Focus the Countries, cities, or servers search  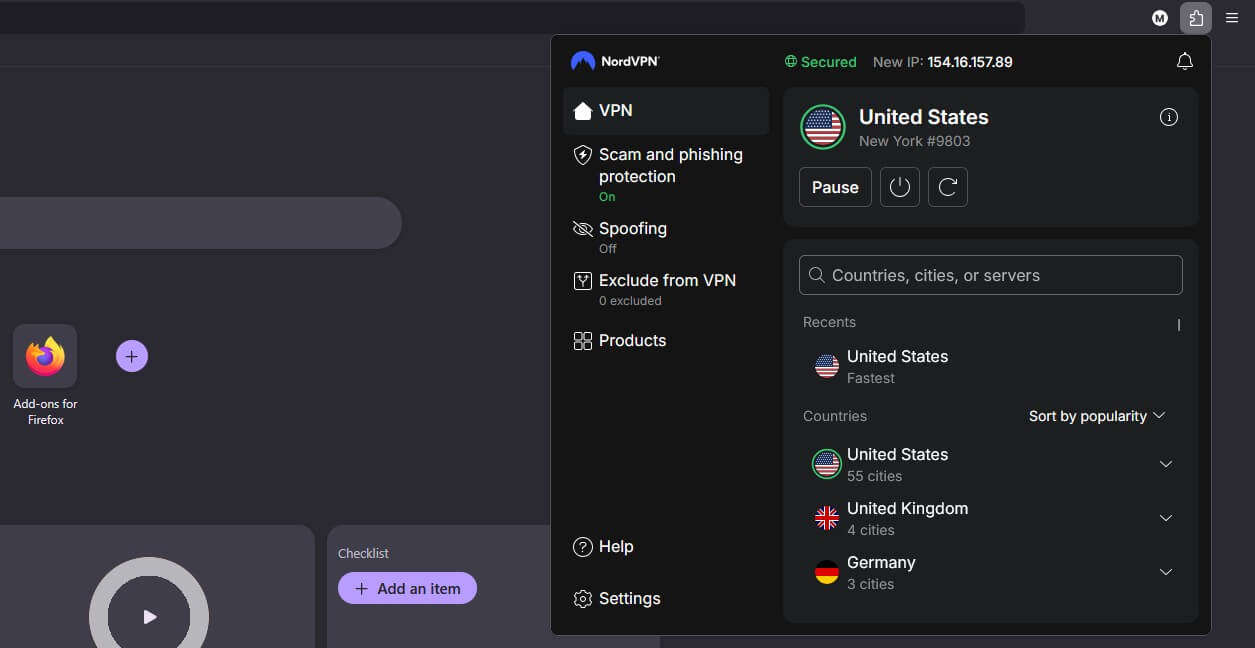[x=990, y=275]
